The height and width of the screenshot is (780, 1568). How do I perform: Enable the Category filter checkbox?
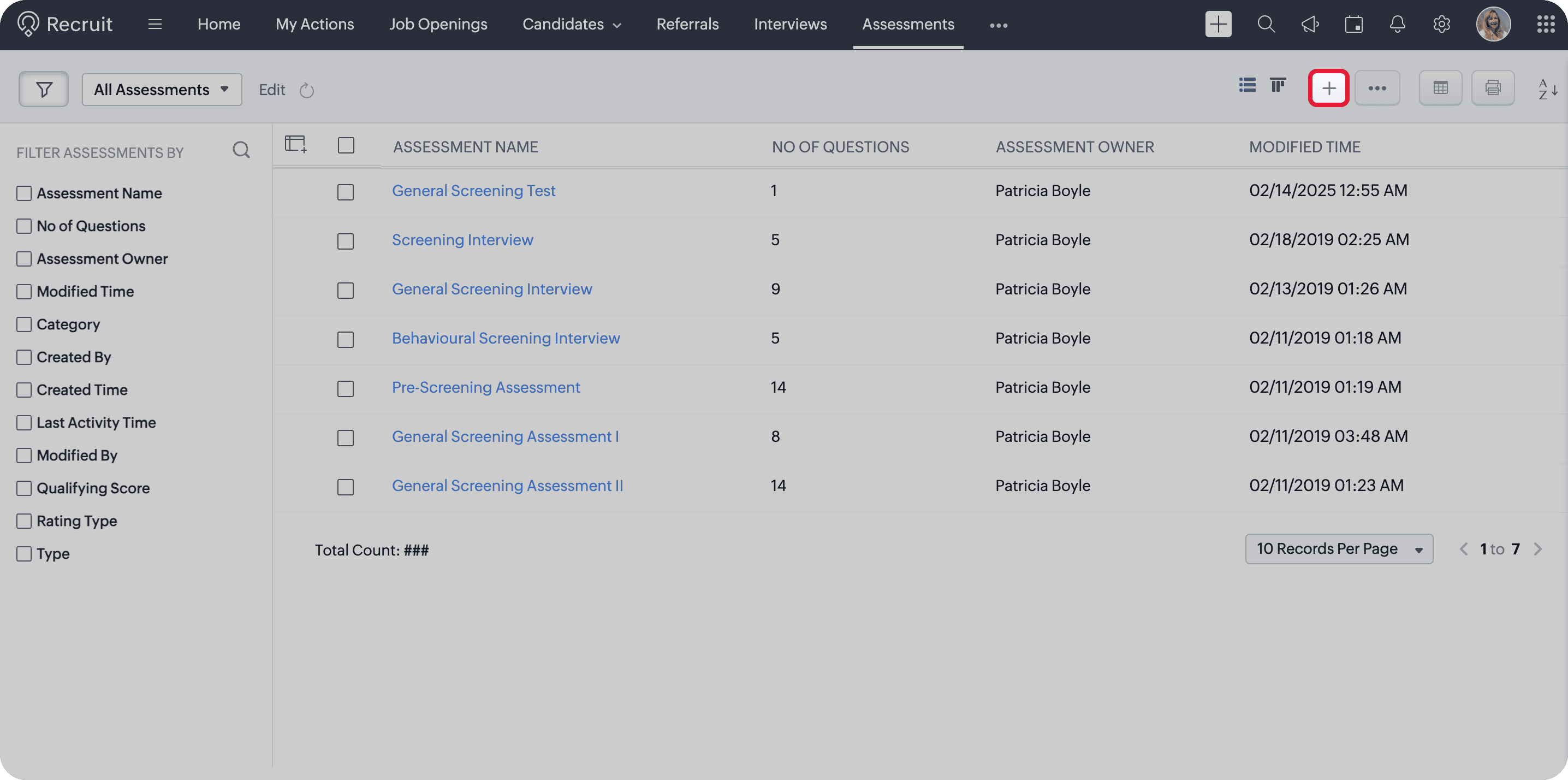click(25, 324)
